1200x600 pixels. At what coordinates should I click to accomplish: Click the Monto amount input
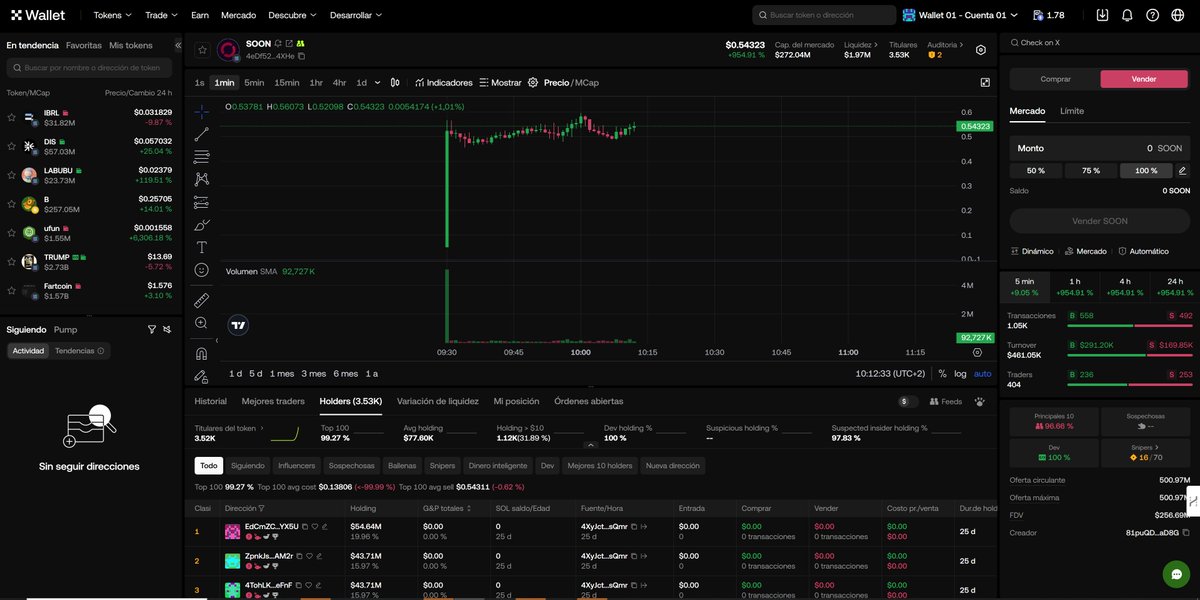click(x=1099, y=148)
